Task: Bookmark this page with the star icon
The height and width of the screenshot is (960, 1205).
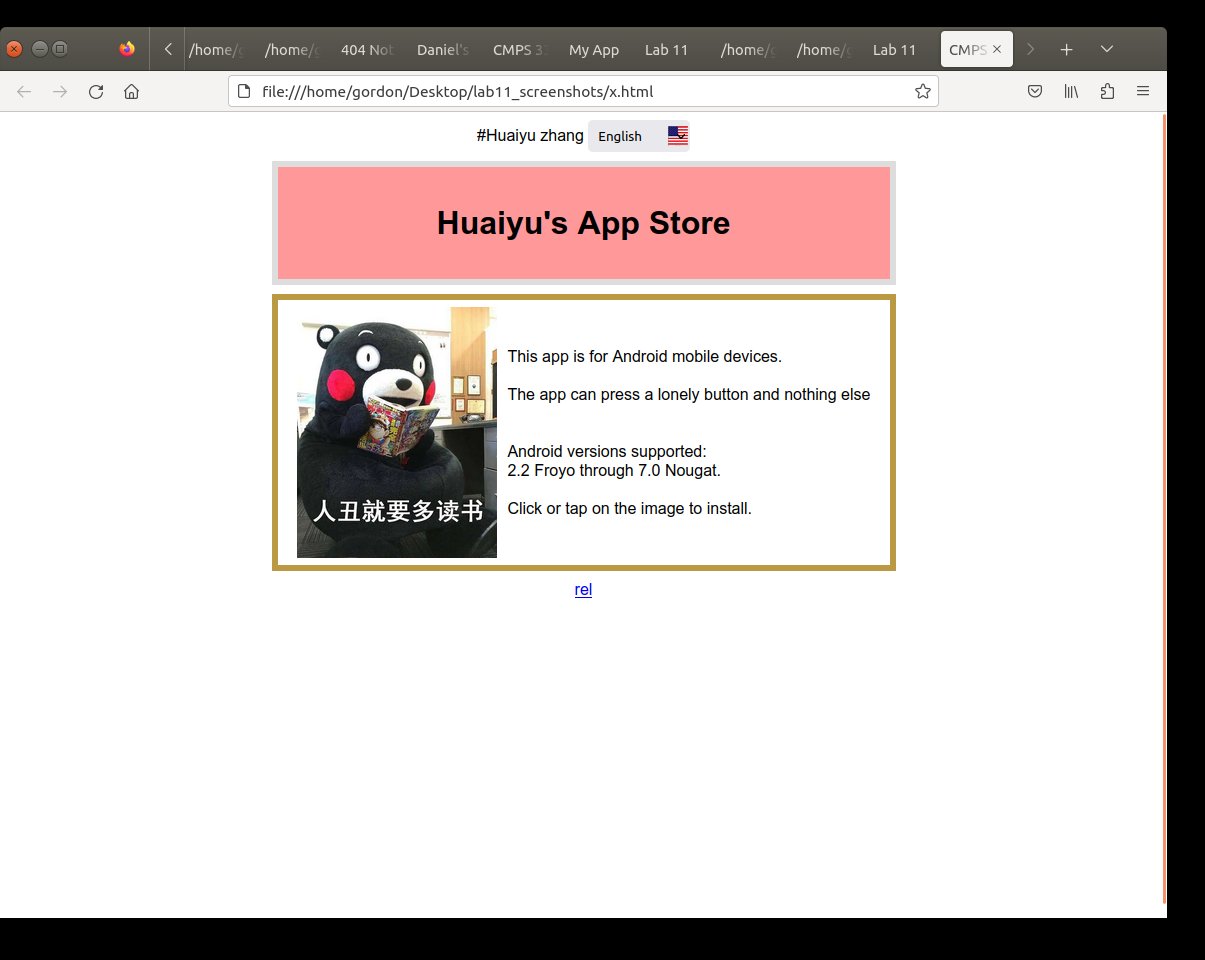Action: click(922, 92)
